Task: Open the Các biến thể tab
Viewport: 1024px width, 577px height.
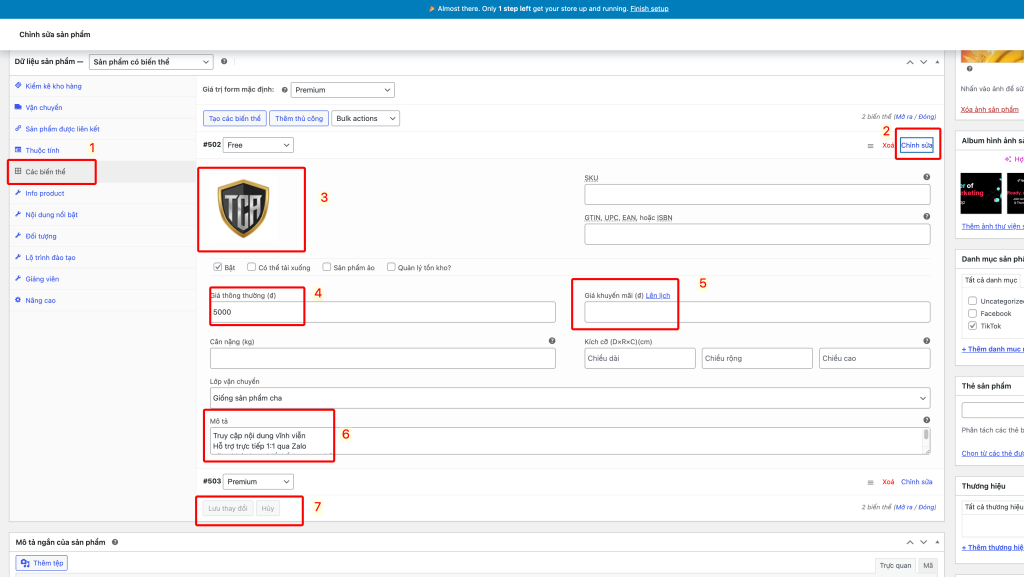Action: [46, 172]
